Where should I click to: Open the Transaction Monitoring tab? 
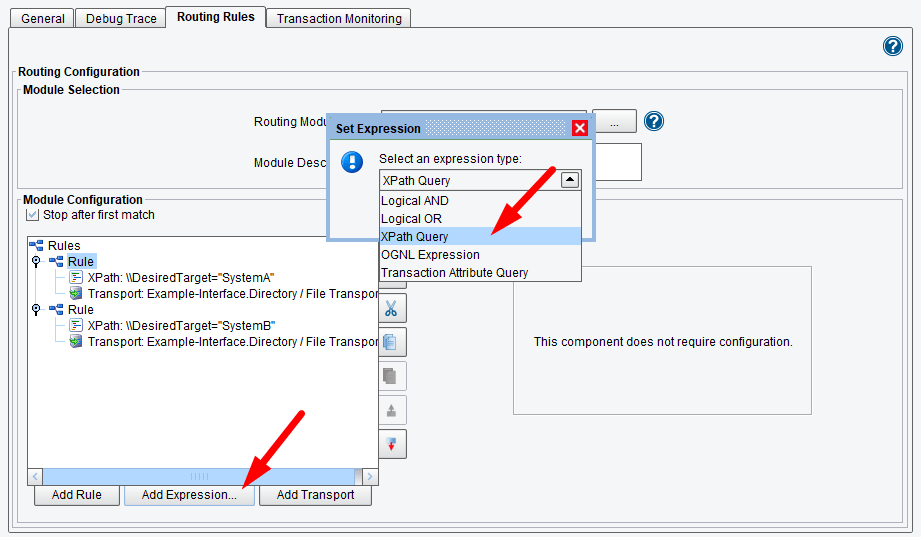pyautogui.click(x=339, y=18)
